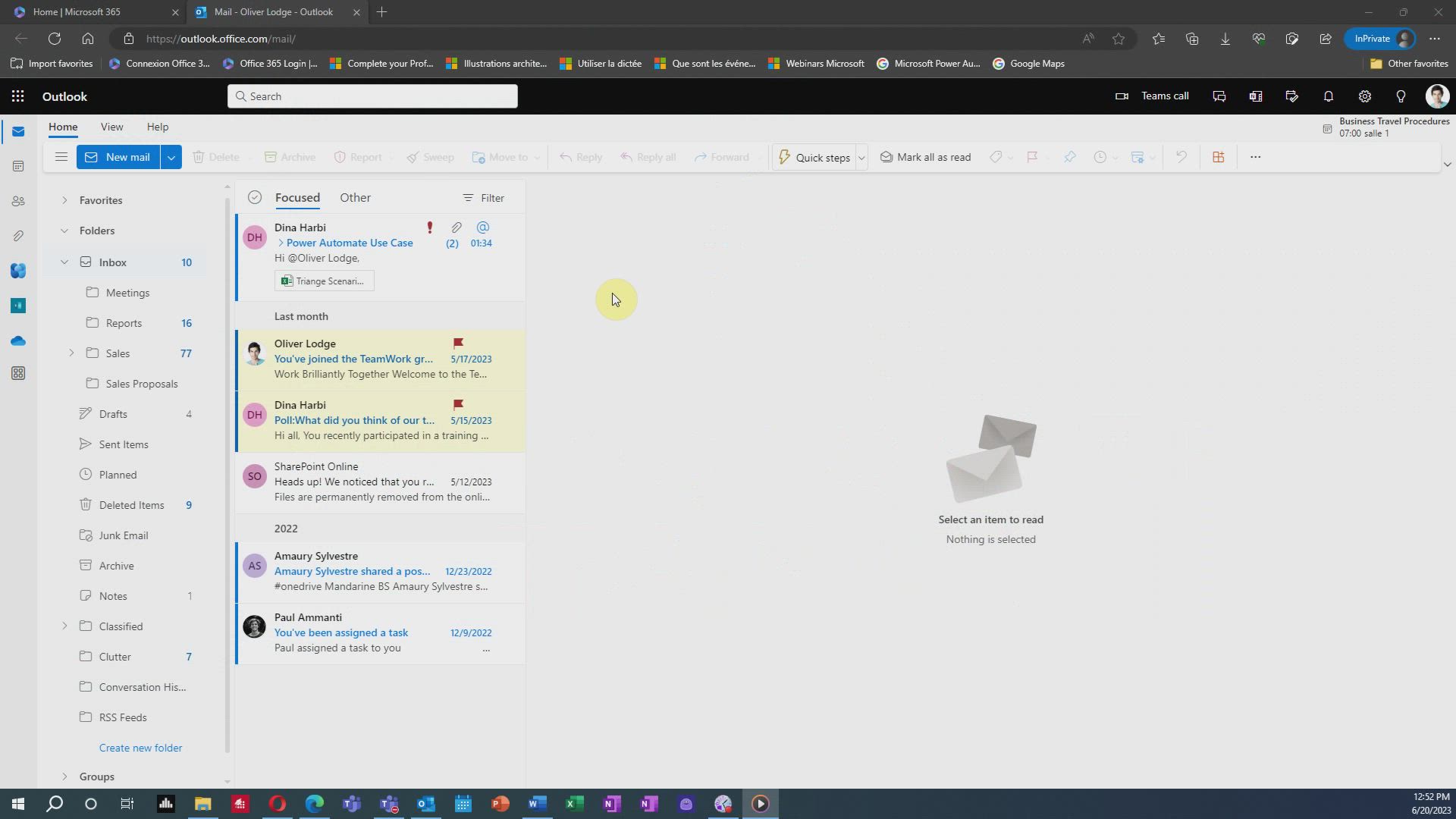Select the Dina Harbi avatar on Power Automate email
This screenshot has width=1456, height=819.
(254, 237)
